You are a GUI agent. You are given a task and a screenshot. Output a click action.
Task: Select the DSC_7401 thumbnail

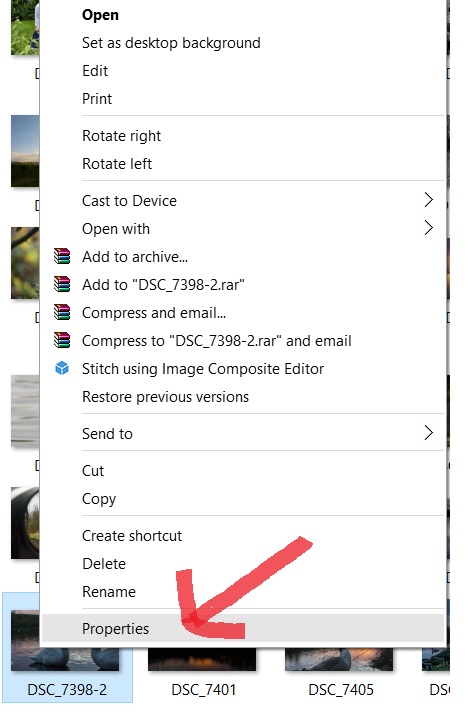tap(202, 659)
